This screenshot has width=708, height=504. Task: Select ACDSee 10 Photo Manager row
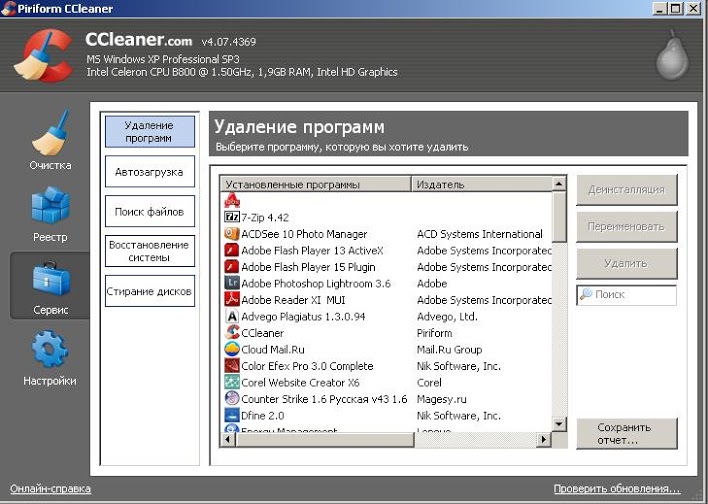point(304,234)
